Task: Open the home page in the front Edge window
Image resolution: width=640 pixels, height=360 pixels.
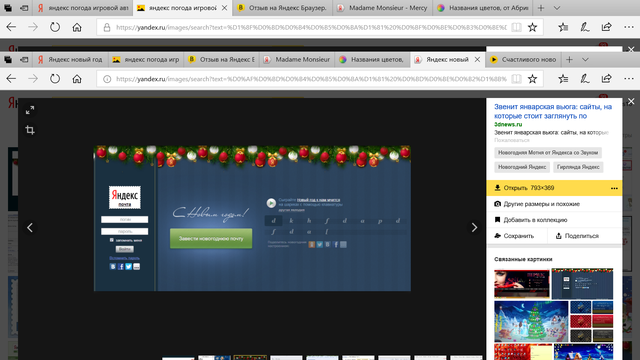Action: tap(77, 79)
